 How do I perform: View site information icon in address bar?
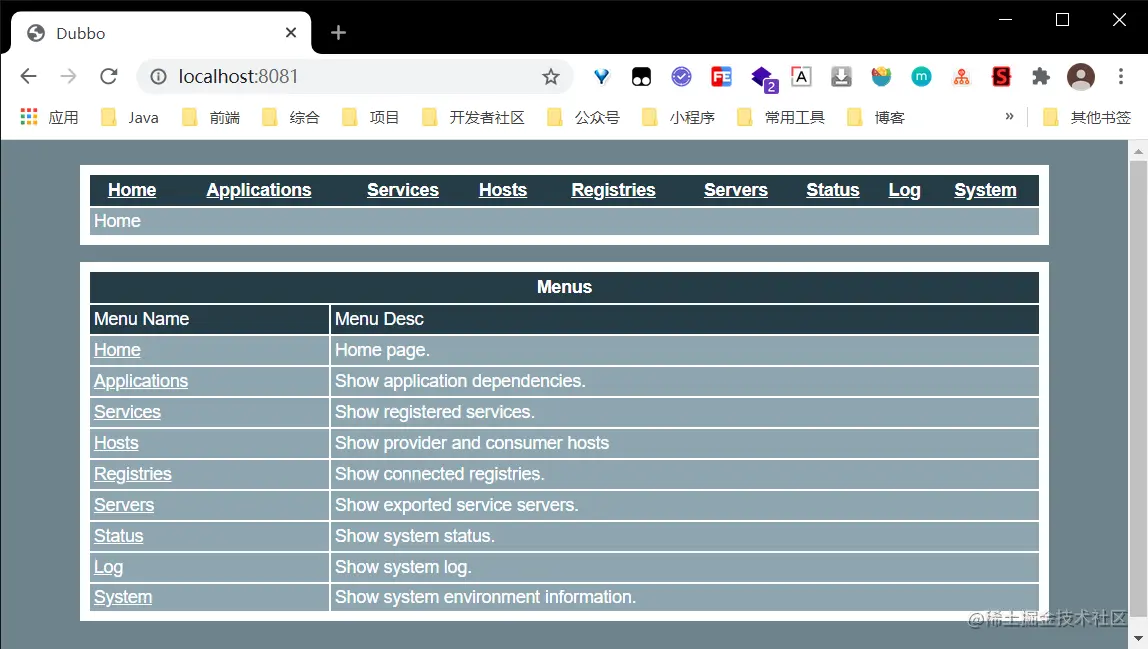[x=158, y=76]
